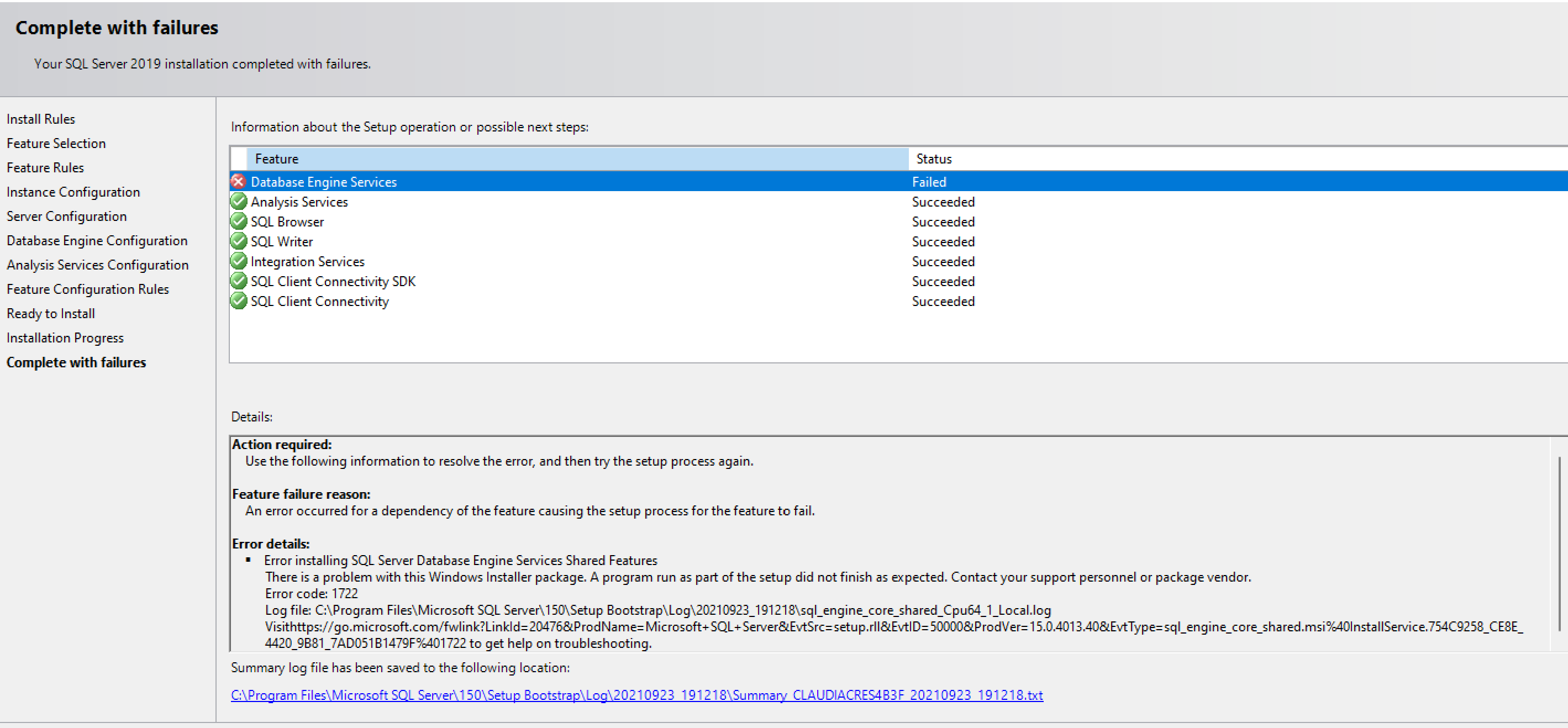Click the Failed status of Database Engine
The height and width of the screenshot is (728, 1568).
coord(928,182)
